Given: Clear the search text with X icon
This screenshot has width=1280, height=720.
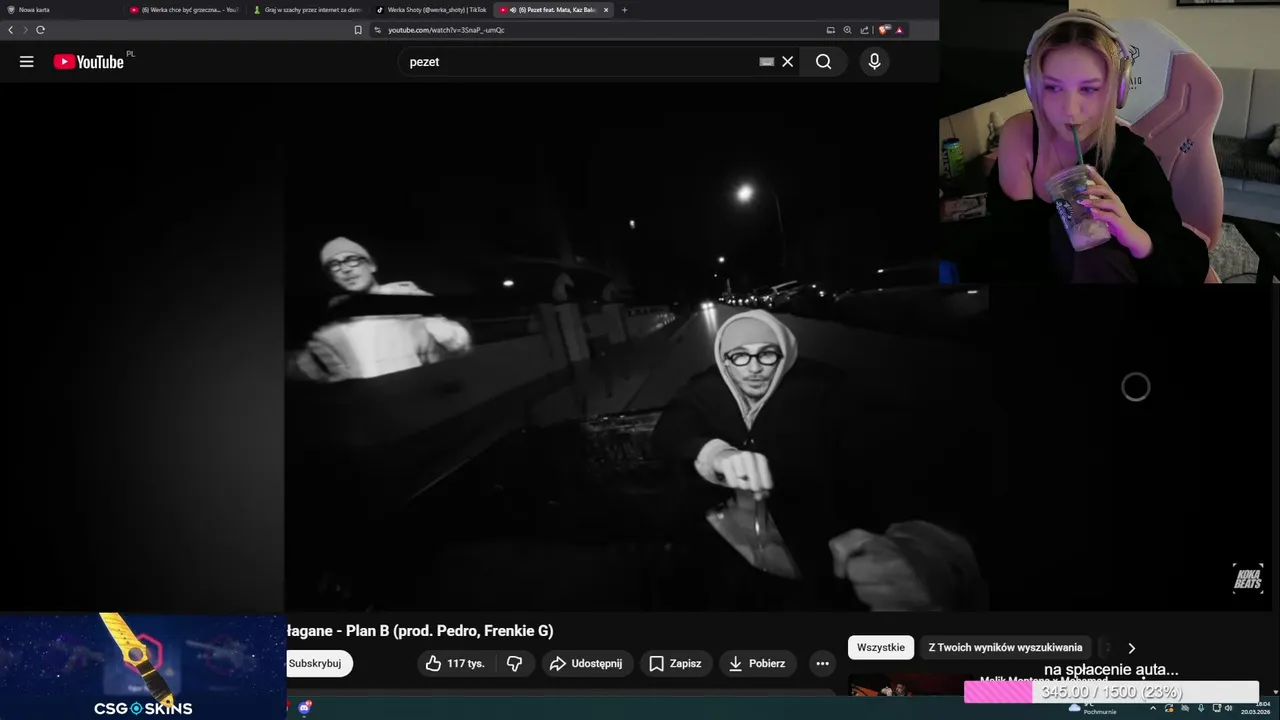Looking at the screenshot, I should pyautogui.click(x=788, y=62).
